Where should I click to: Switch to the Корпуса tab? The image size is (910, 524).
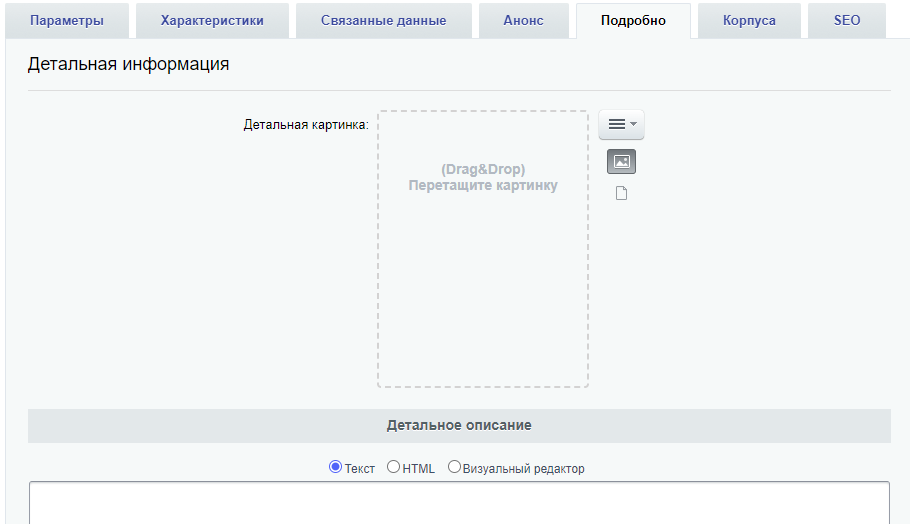pos(749,21)
